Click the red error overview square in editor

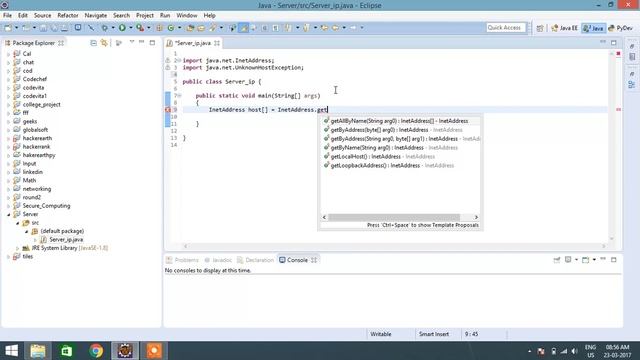point(618,54)
